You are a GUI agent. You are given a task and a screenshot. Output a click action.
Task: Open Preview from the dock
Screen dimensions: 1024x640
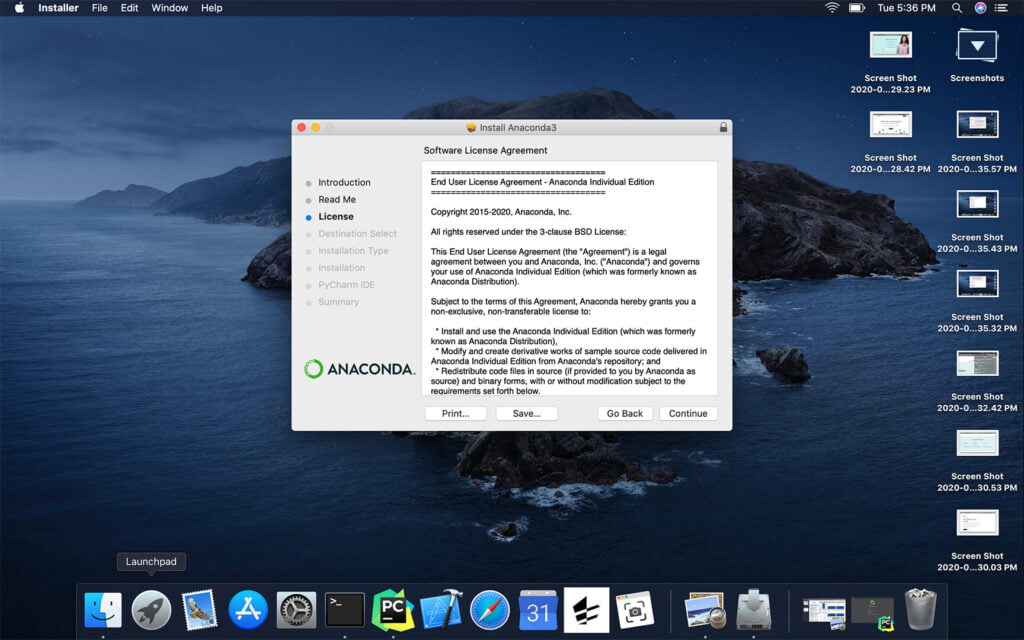tap(705, 611)
